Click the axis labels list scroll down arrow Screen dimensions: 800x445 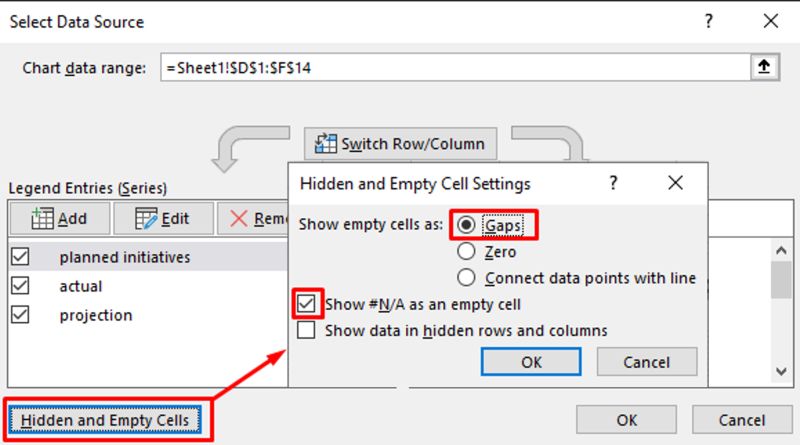click(x=781, y=372)
